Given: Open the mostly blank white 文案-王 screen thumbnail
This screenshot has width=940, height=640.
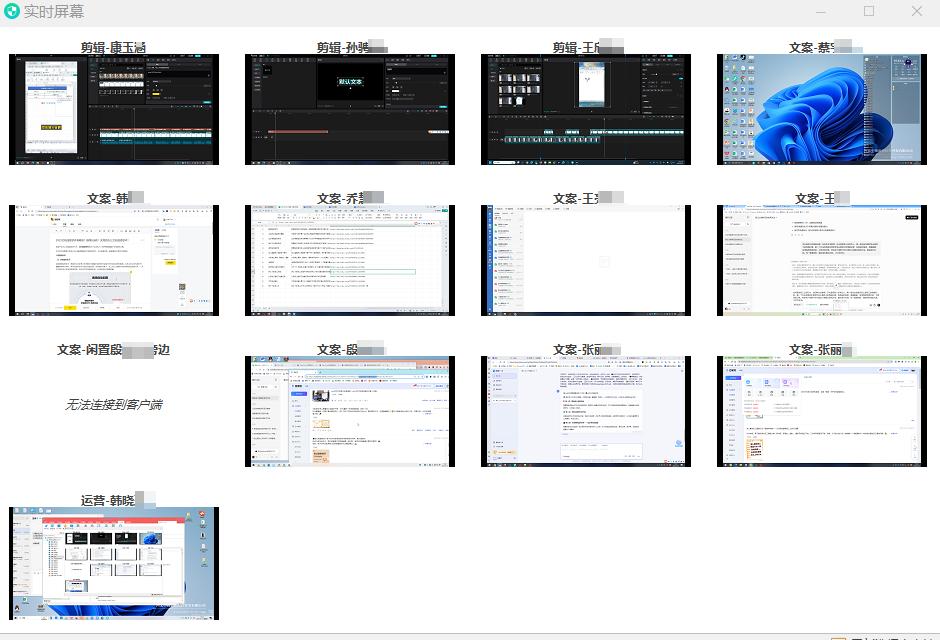Looking at the screenshot, I should pyautogui.click(x=586, y=260).
